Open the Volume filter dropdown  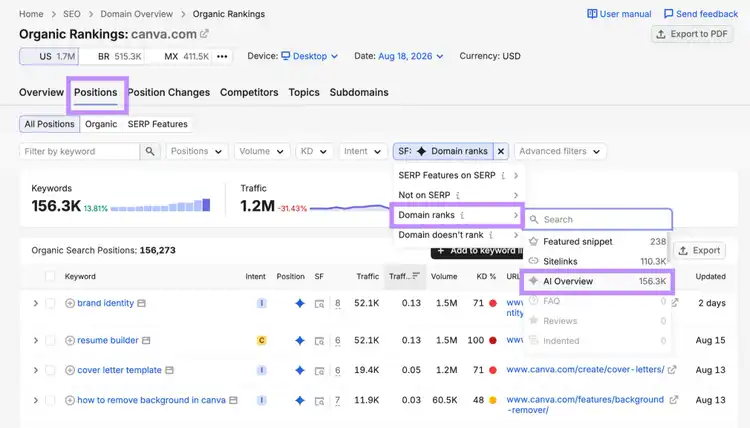pos(261,151)
